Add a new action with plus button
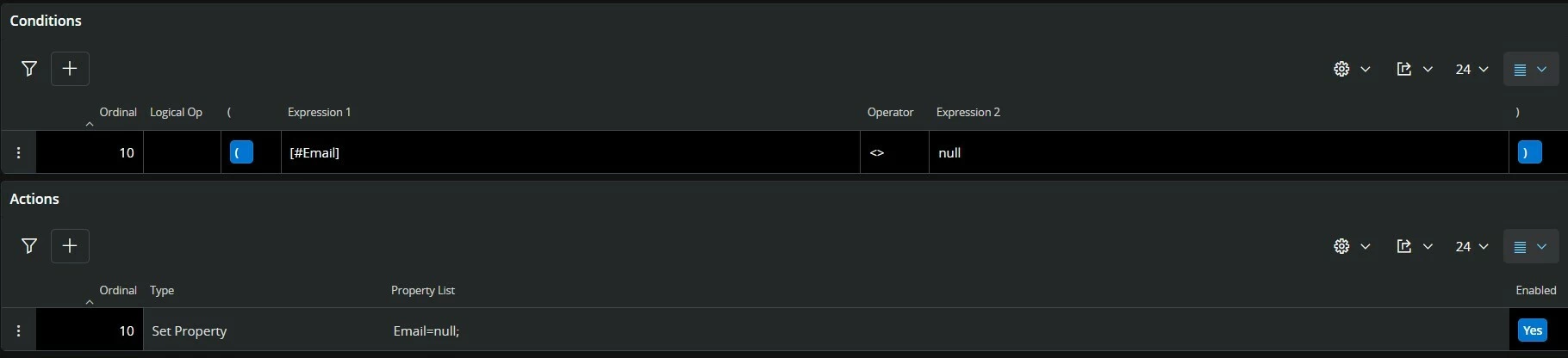Viewport: 1568px width, 358px height. tap(70, 246)
